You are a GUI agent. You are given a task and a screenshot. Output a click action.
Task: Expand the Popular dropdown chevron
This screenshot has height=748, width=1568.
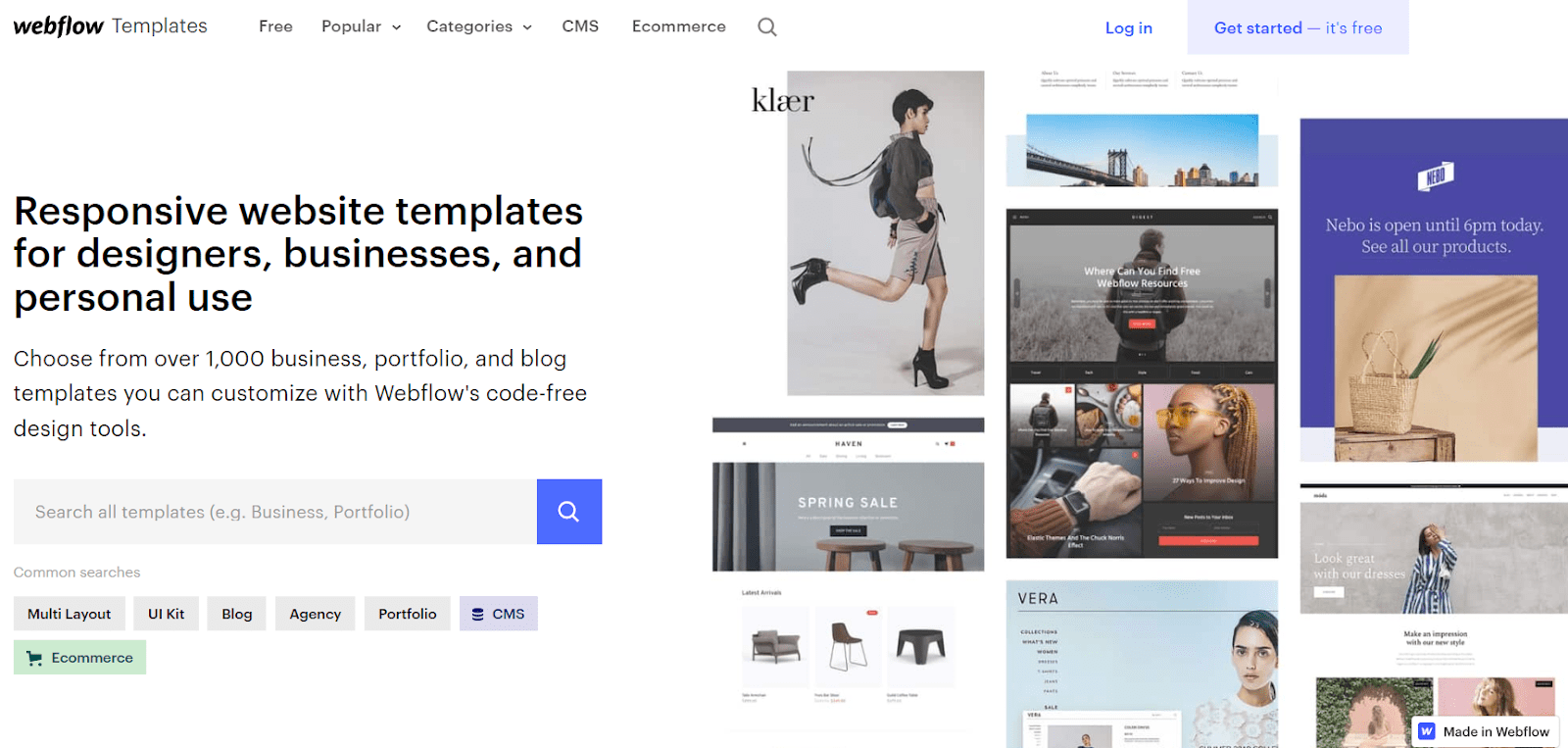[x=397, y=27]
